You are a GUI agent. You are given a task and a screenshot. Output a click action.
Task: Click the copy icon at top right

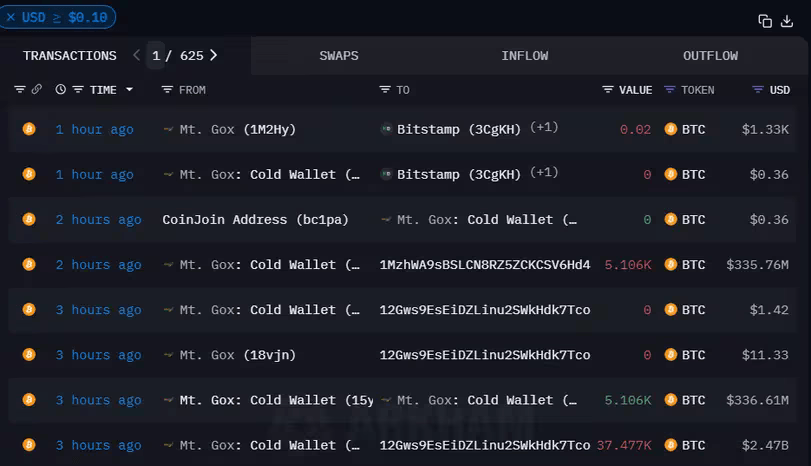tap(765, 20)
